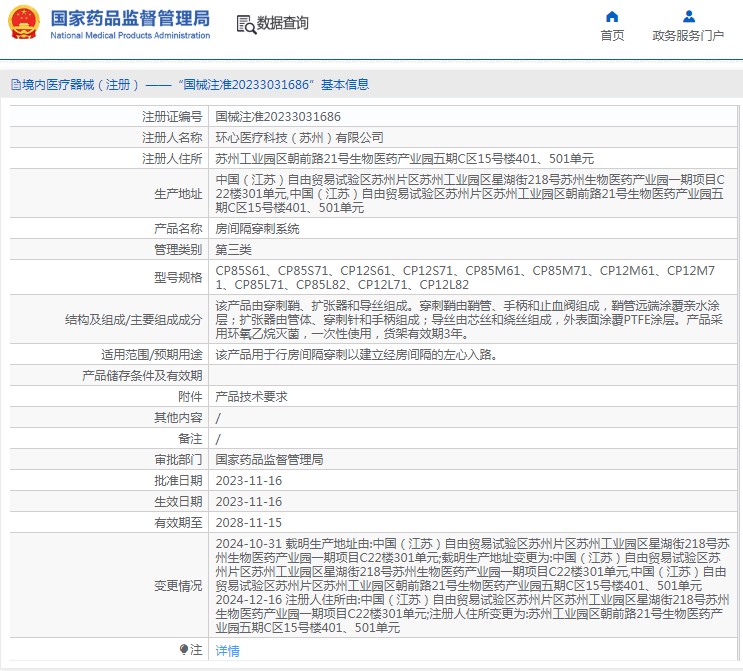This screenshot has height=671, width=743.
Task: Open the 详情 link
Action: coord(227,651)
